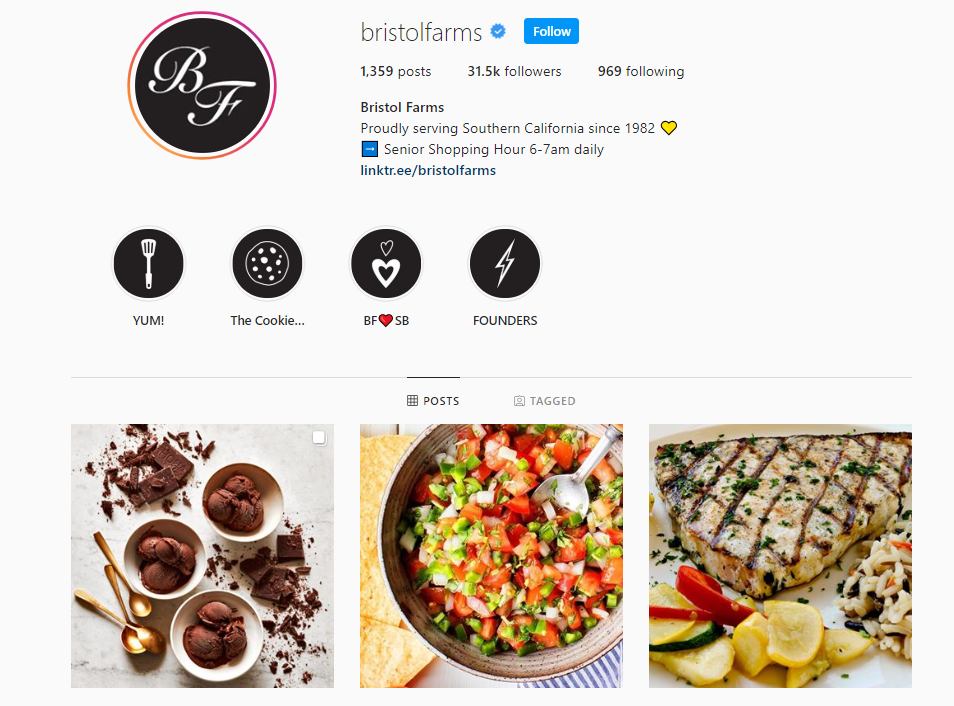Screen dimensions: 954x706
Task: Click the carousel icon on chocolate post
Action: click(319, 438)
